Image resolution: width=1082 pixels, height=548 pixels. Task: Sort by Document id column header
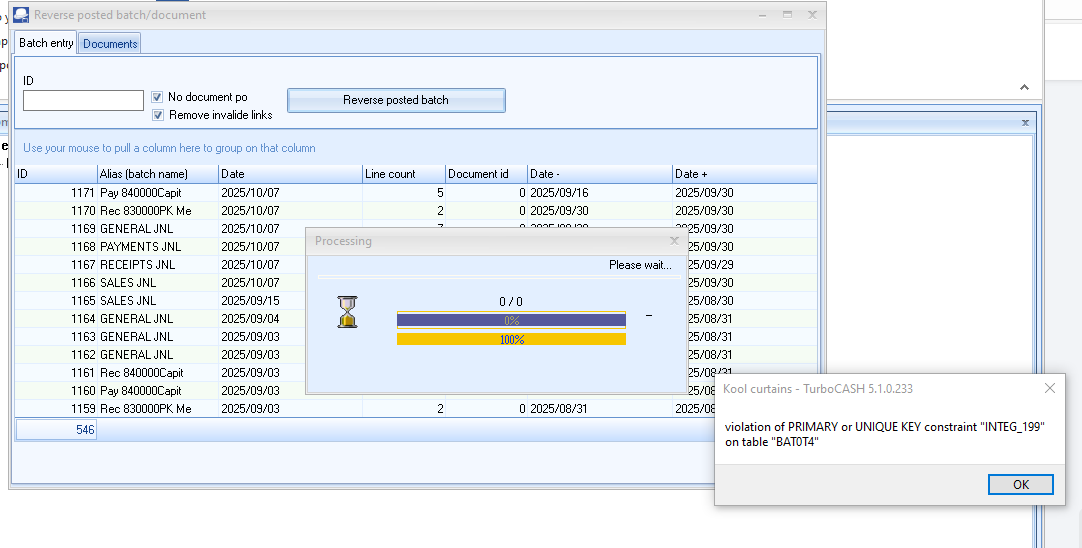pos(486,174)
